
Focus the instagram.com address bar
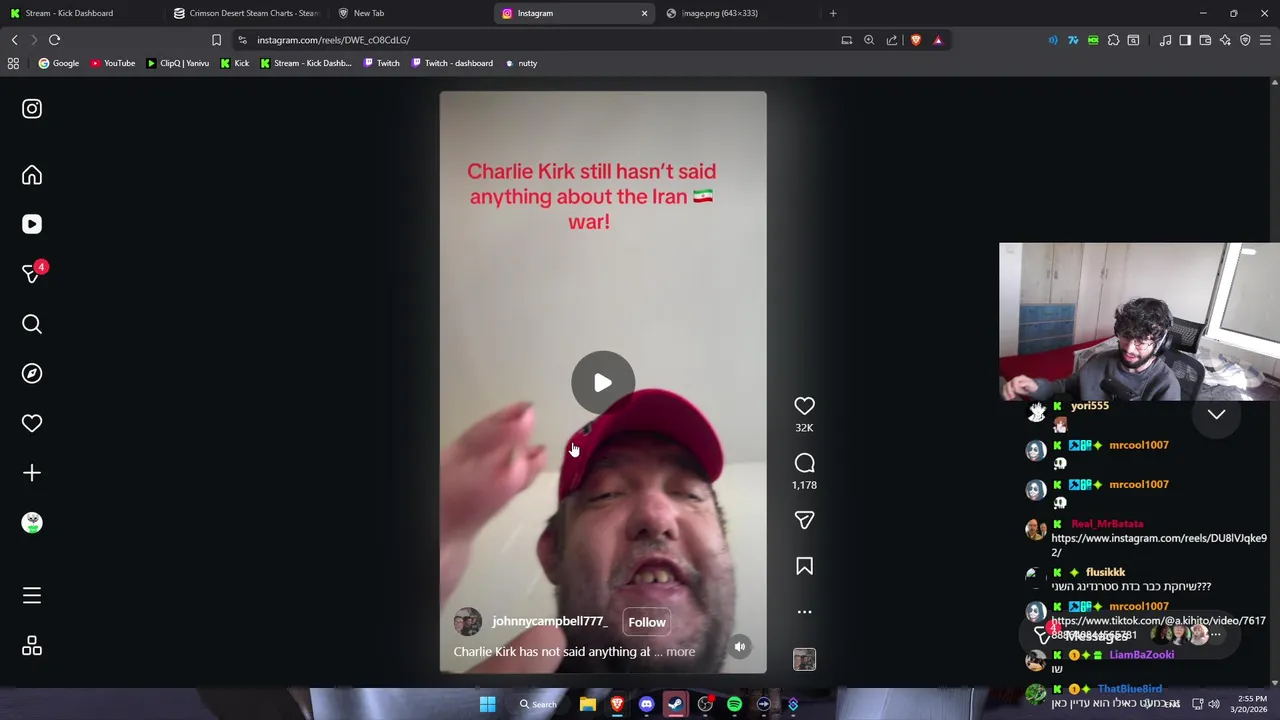pos(540,40)
